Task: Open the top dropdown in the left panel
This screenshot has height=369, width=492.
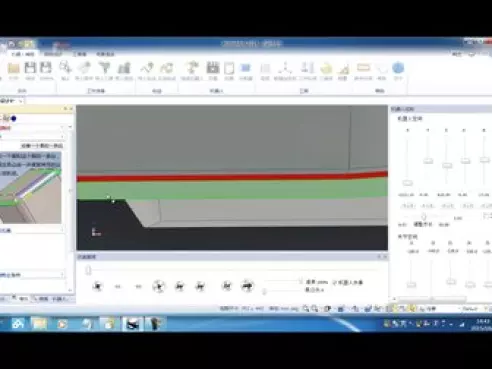Action: (x=36, y=127)
